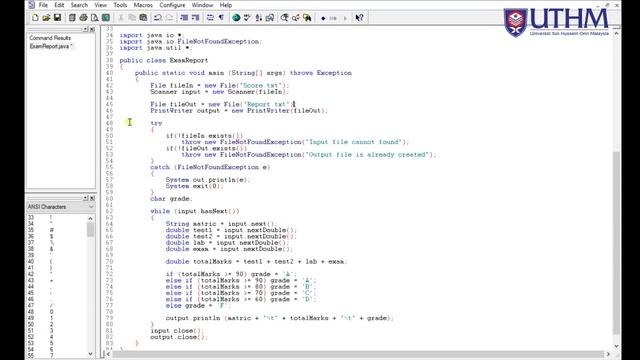This screenshot has height=360, width=640.
Task: Click the Cut scissors icon
Action: (121, 18)
